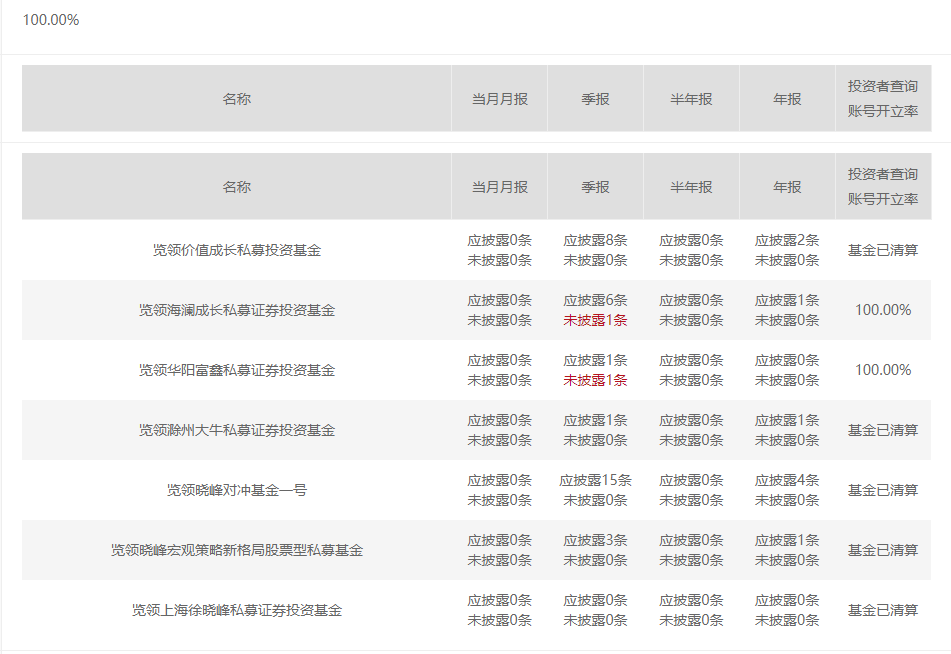This screenshot has width=951, height=654.
Task: Click red 未披露1条 for 海澜成长 quarterly report
Action: pyautogui.click(x=595, y=320)
